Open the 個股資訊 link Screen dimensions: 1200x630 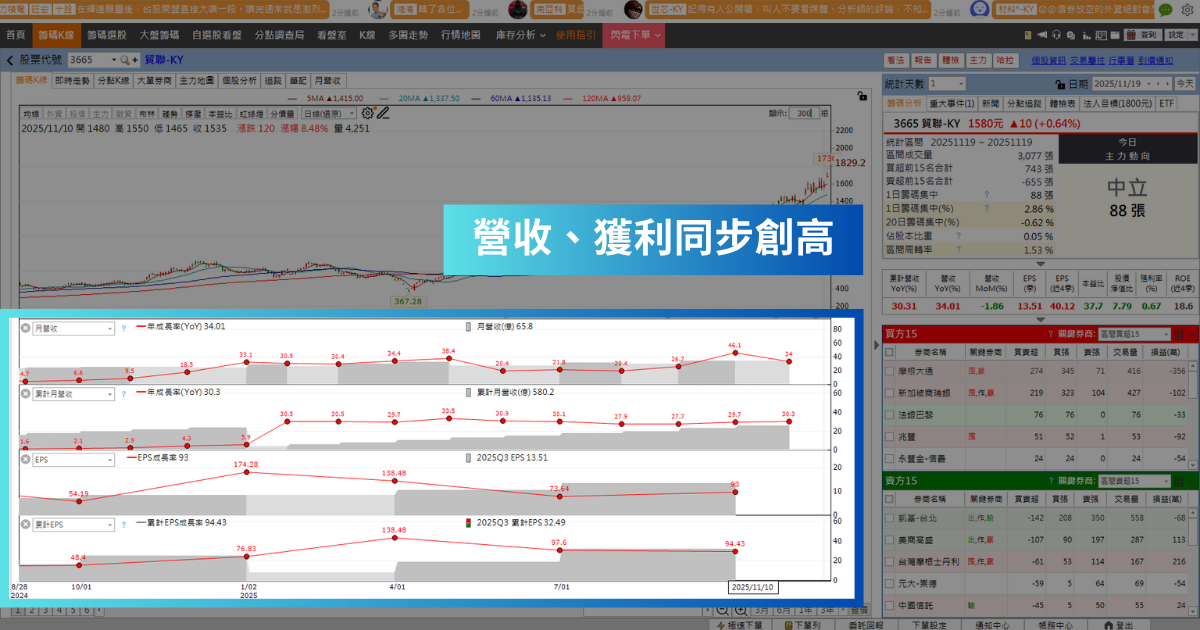pos(1049,60)
